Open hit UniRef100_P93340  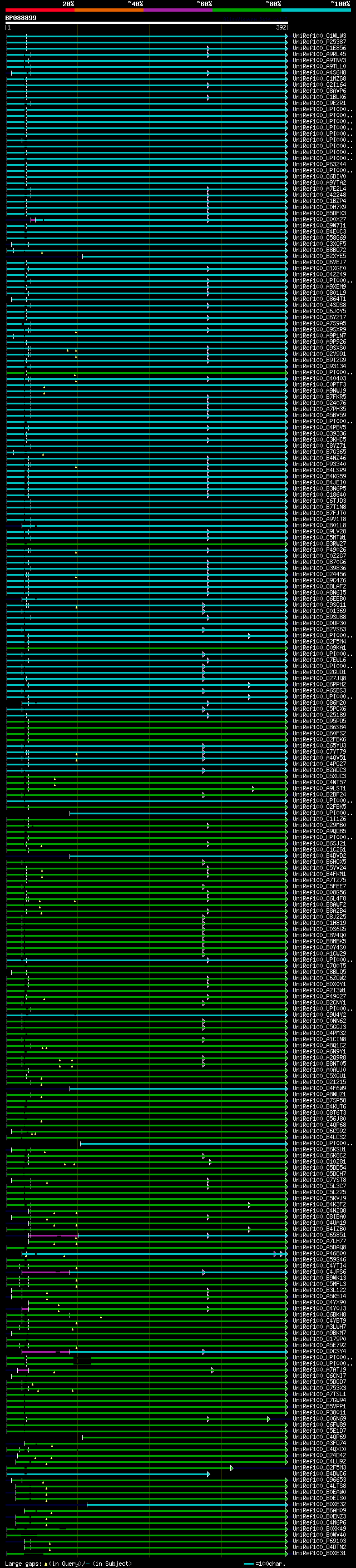click(x=319, y=464)
